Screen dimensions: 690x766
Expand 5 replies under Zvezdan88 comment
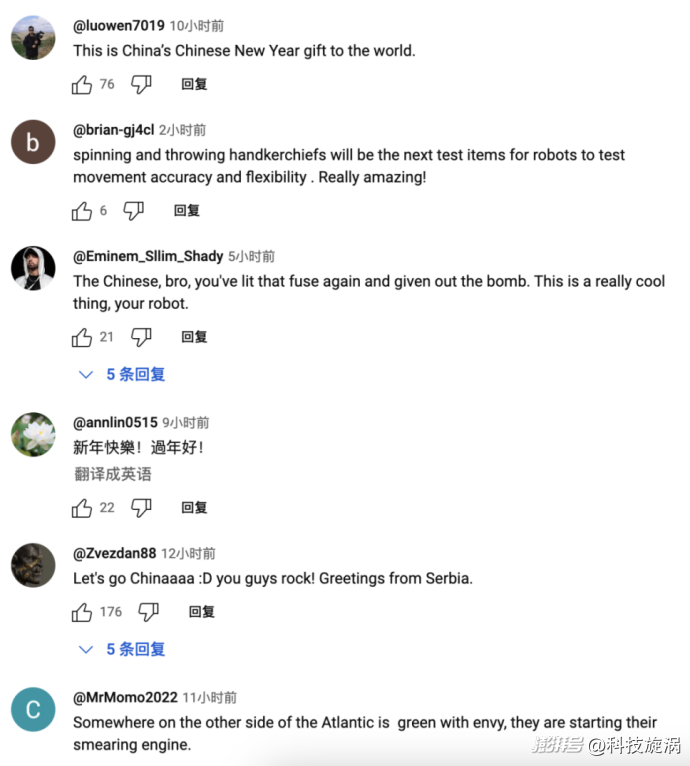click(122, 649)
